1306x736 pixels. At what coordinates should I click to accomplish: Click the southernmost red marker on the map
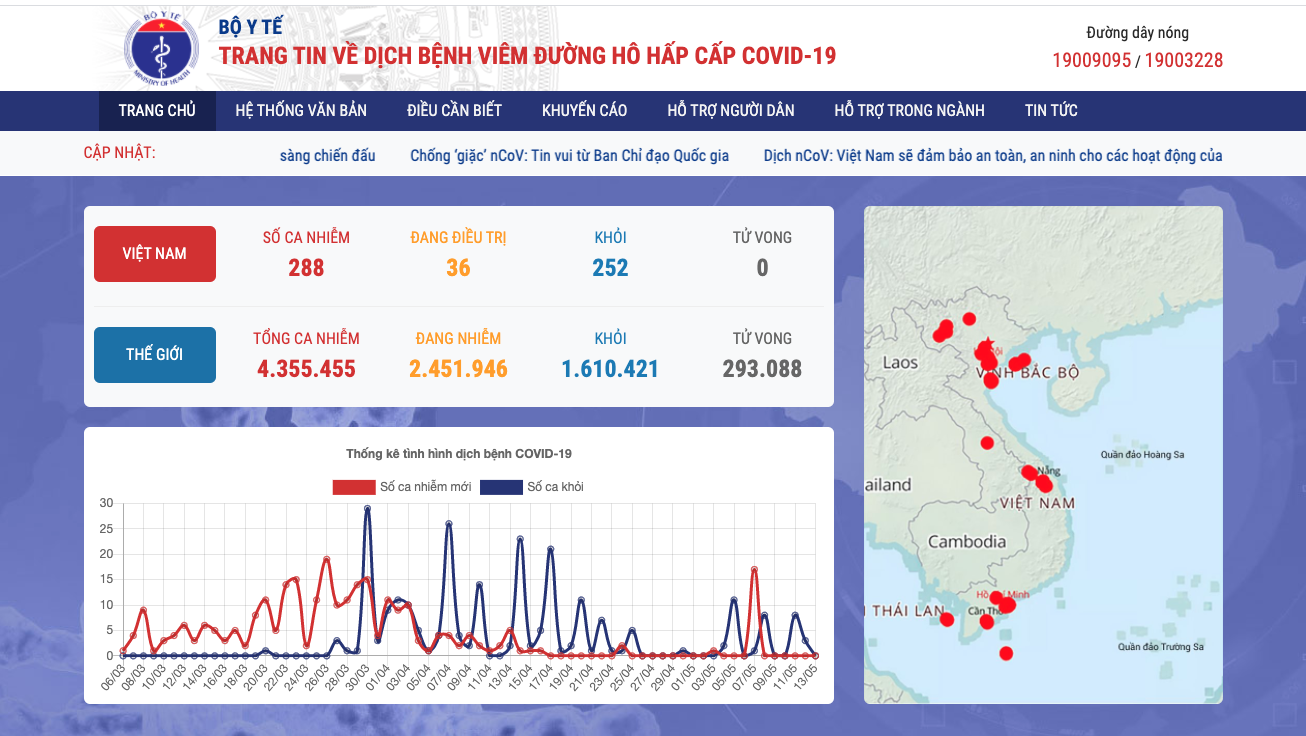coord(1006,653)
